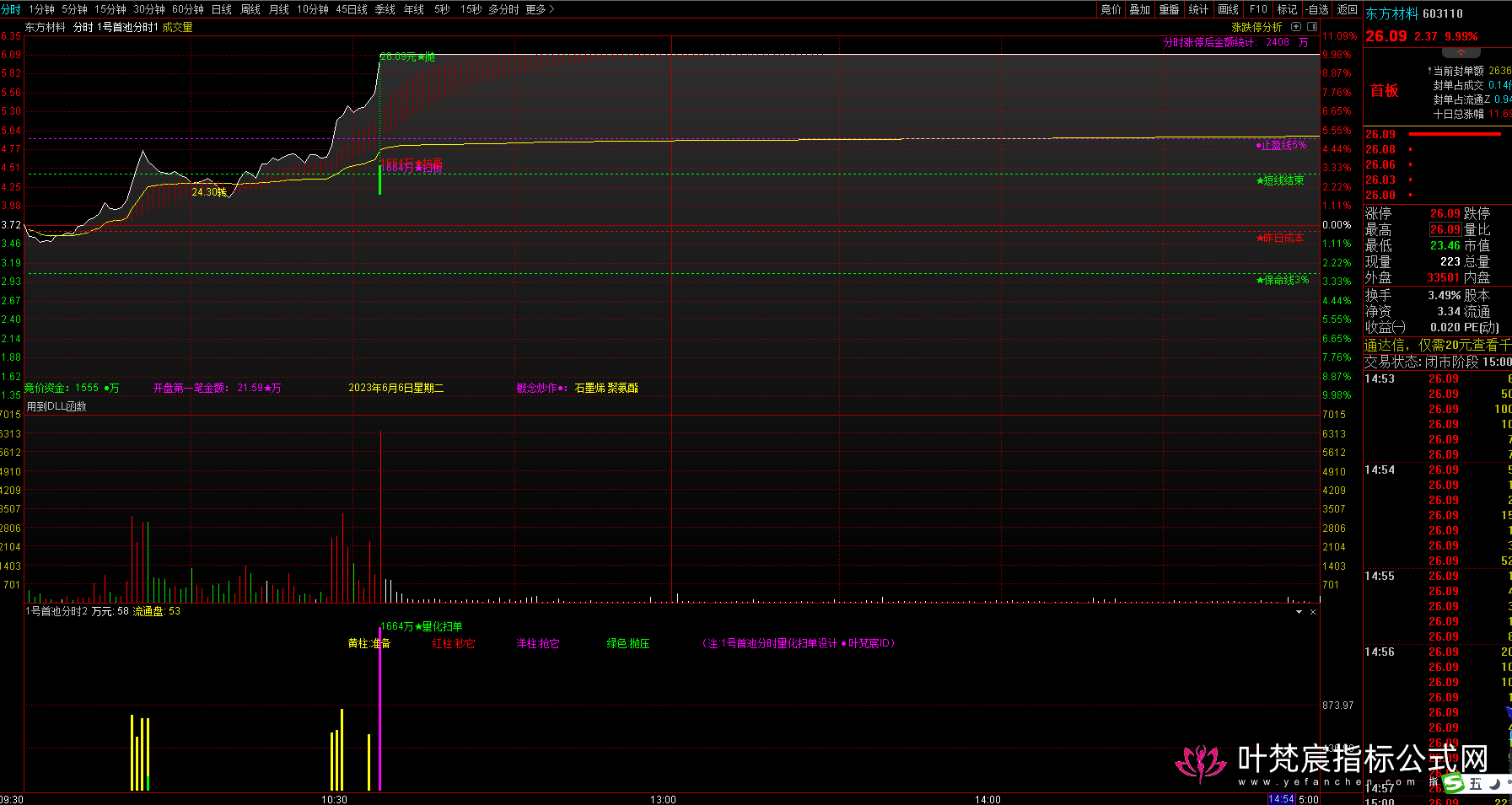
Task: Switch to the 5秒 chart period
Action: (443, 9)
